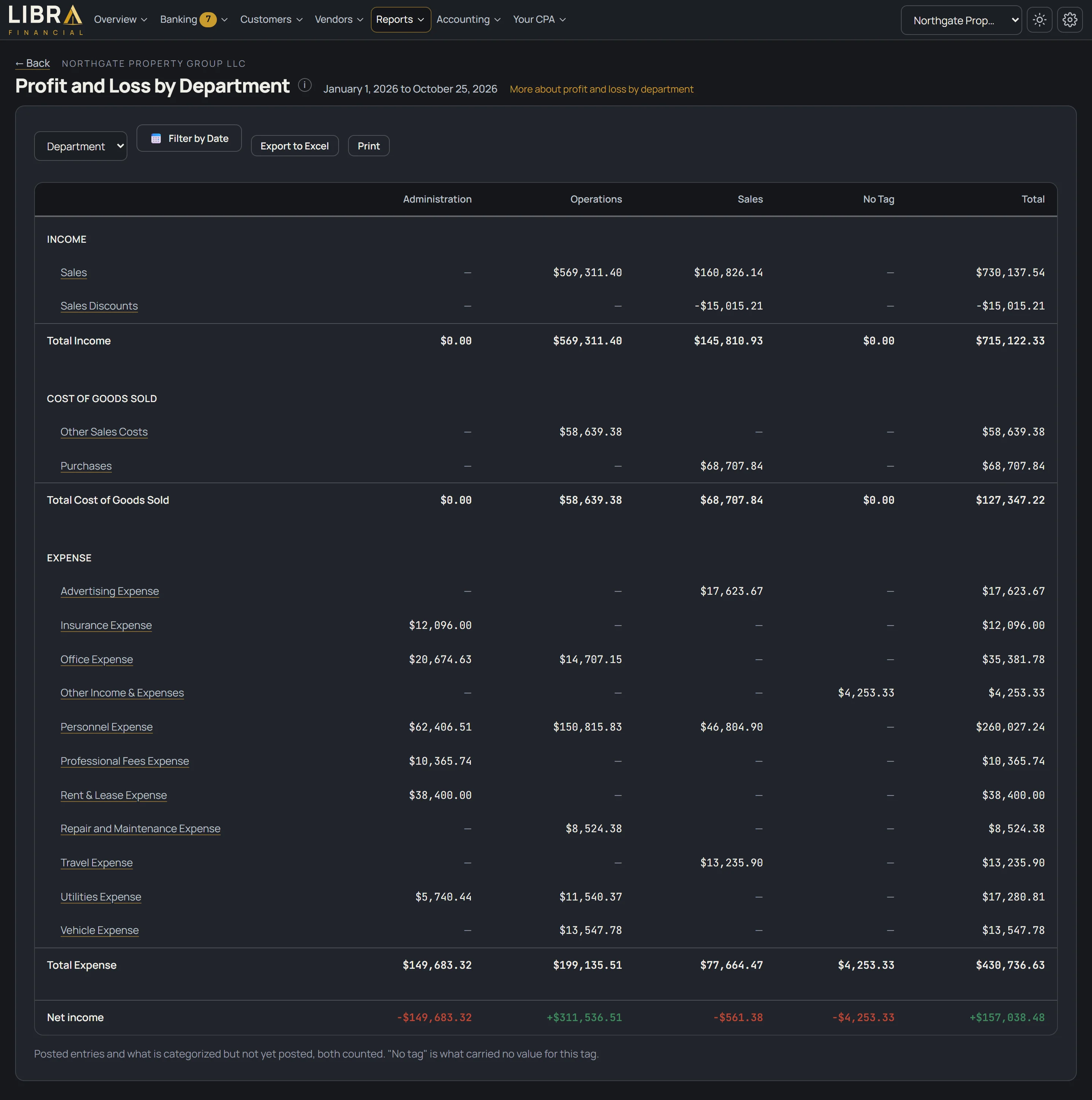This screenshot has width=1092, height=1100.
Task: Open the settings gear icon
Action: (x=1069, y=20)
